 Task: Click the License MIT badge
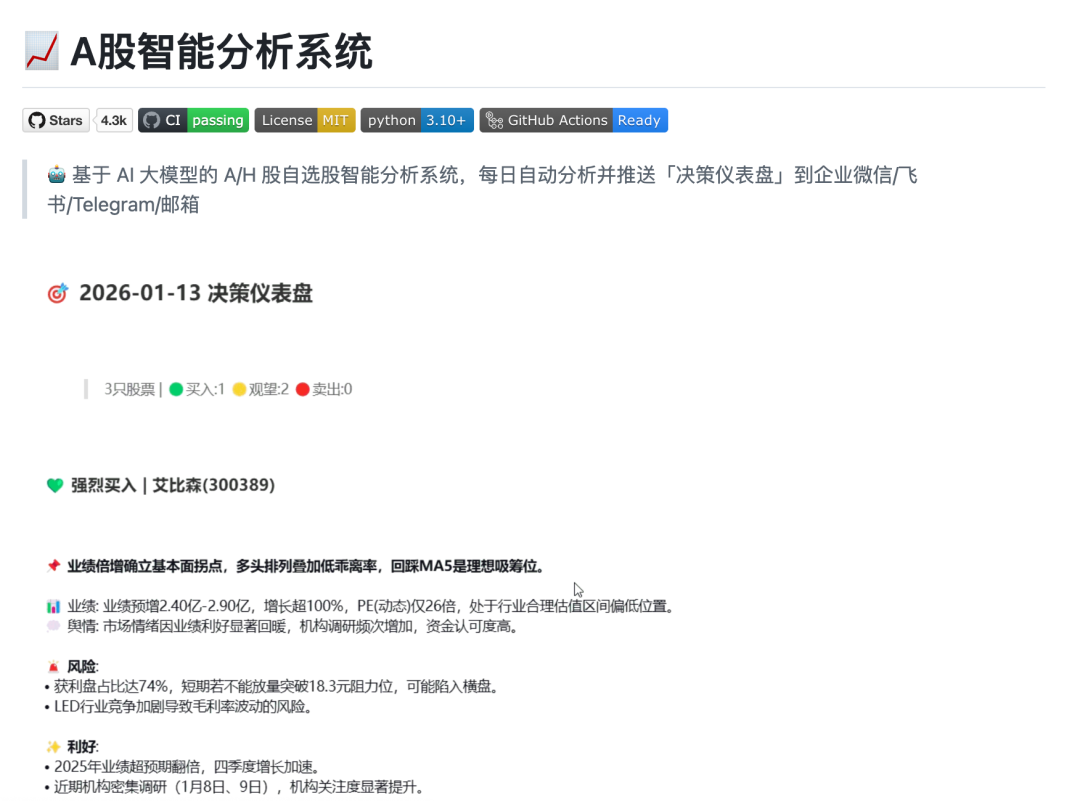(x=305, y=120)
